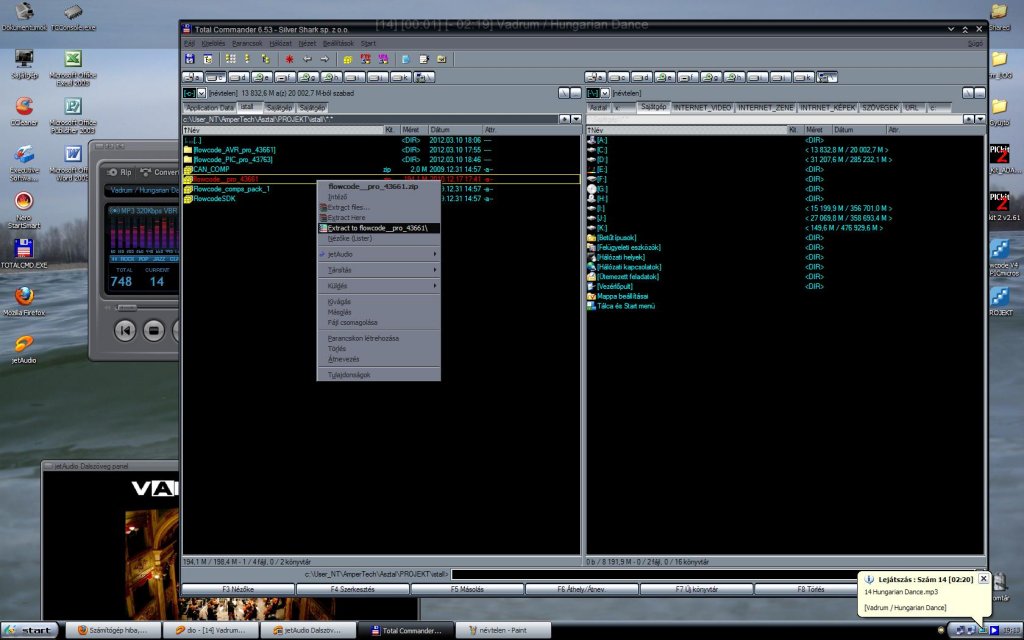This screenshot has height=640, width=1024.
Task: Choose Extract to flowcode__pro_43661\ entry
Action: [378, 228]
